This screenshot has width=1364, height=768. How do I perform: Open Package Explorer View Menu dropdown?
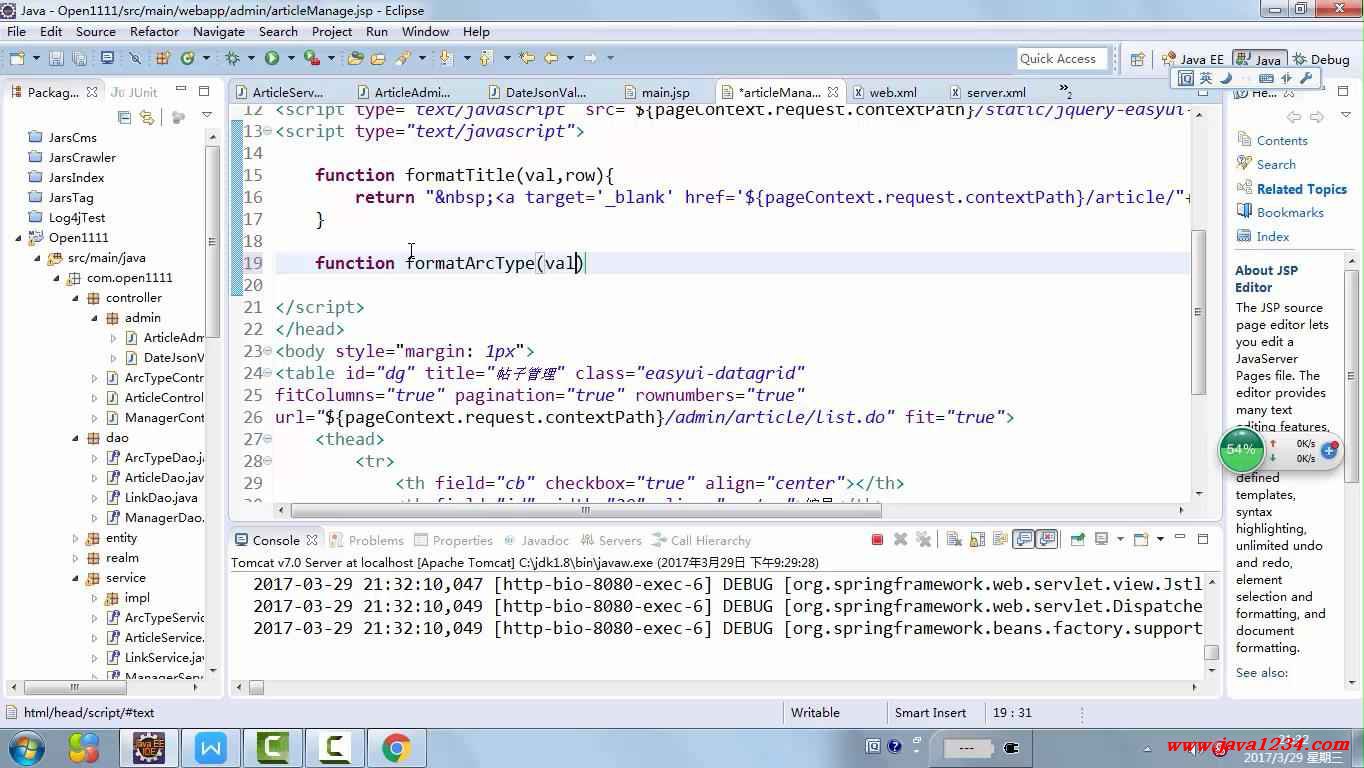[208, 117]
